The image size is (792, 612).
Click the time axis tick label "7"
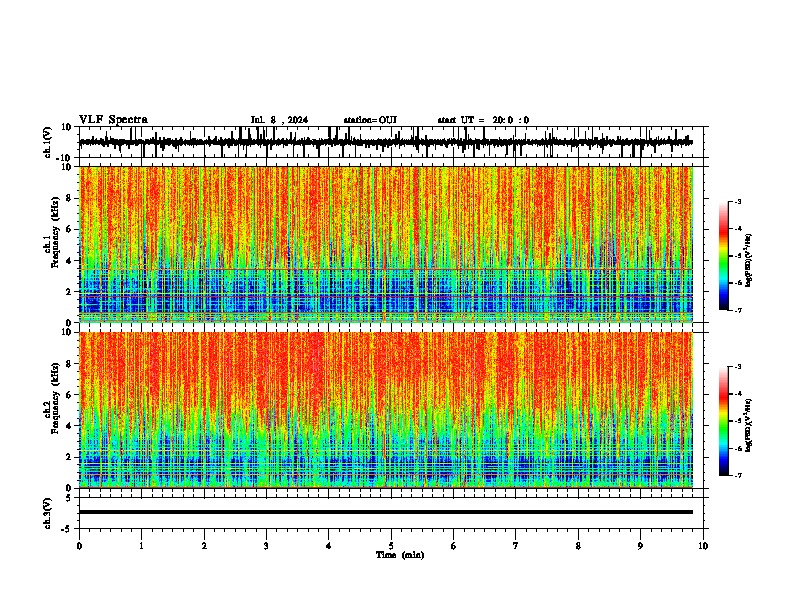pos(516,546)
